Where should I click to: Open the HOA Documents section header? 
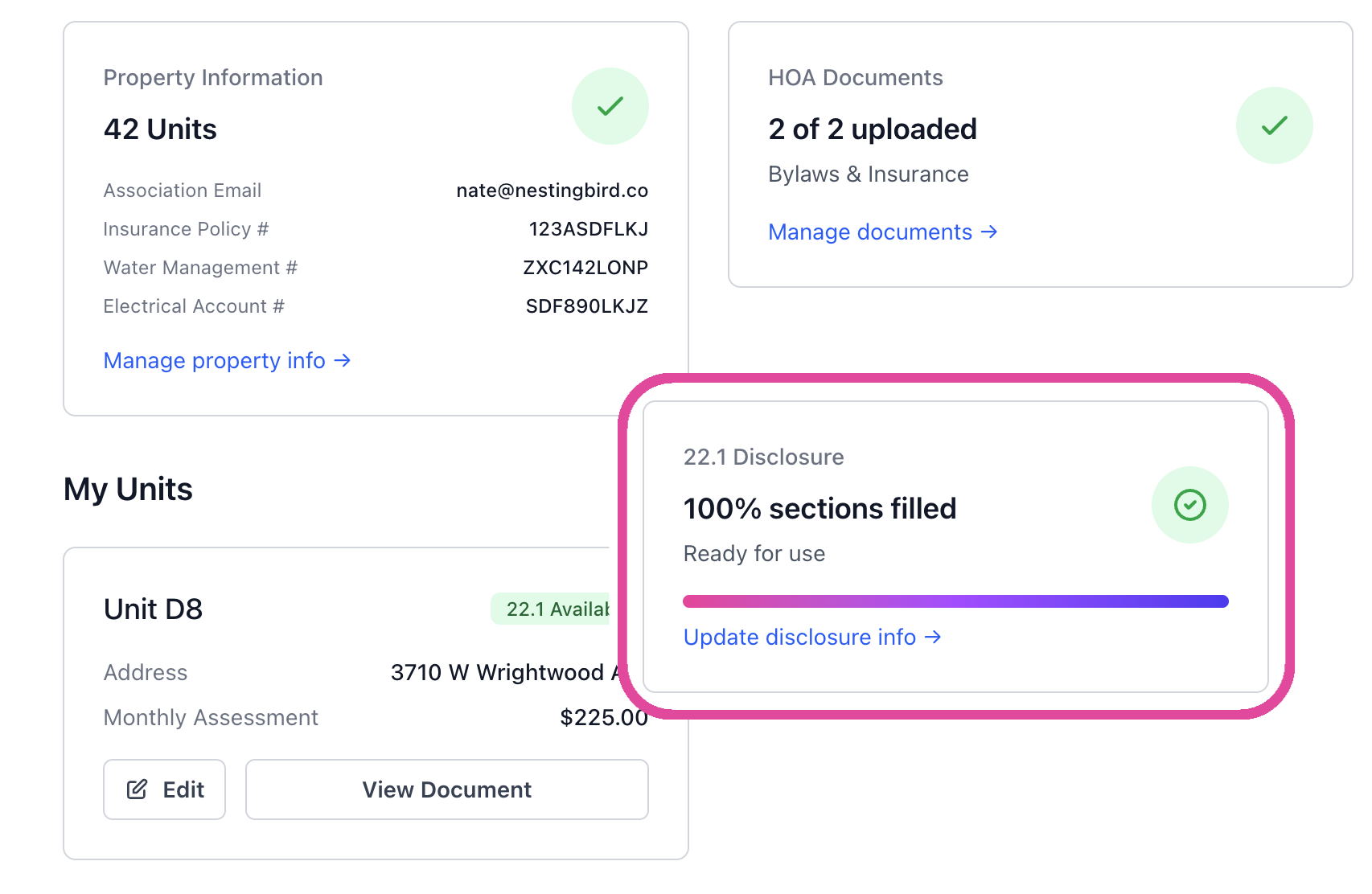coord(856,77)
